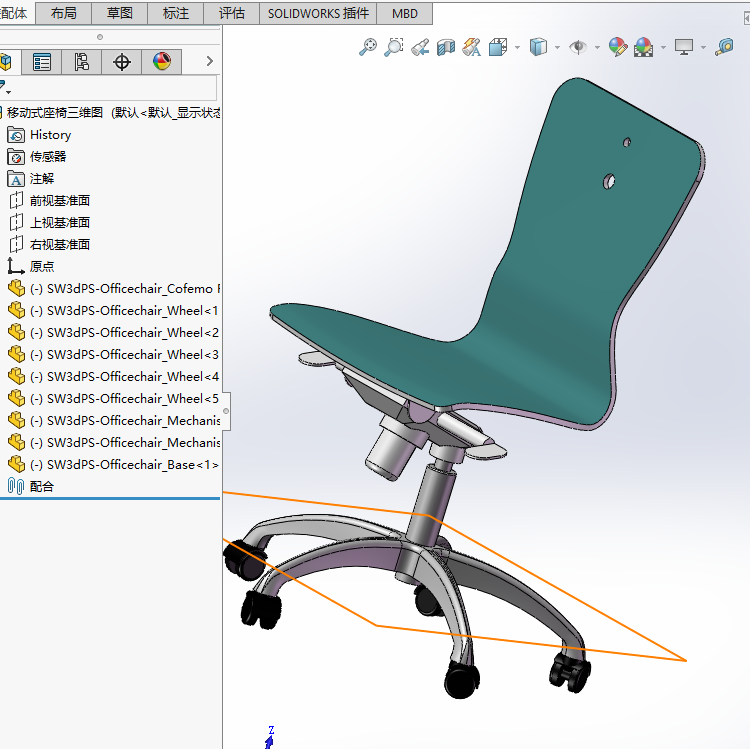The image size is (750, 749).
Task: Switch to the DimXpertManager crosshair tab
Action: tap(121, 62)
